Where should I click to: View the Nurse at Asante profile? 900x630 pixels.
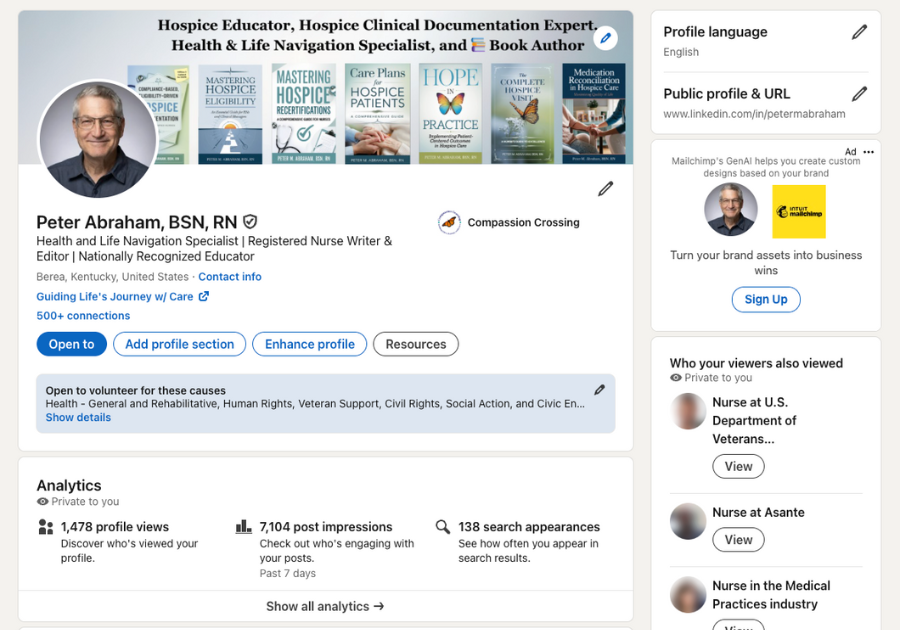(738, 539)
